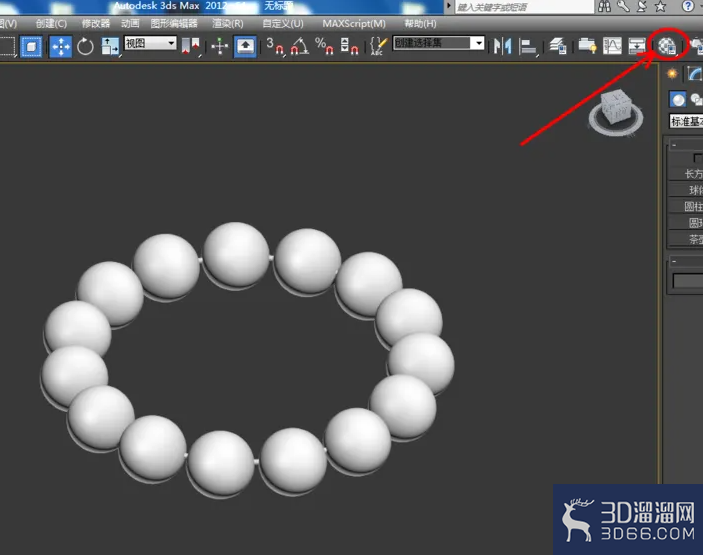Image resolution: width=703 pixels, height=555 pixels.
Task: Toggle keyboard shortcut override button
Action: point(245,46)
